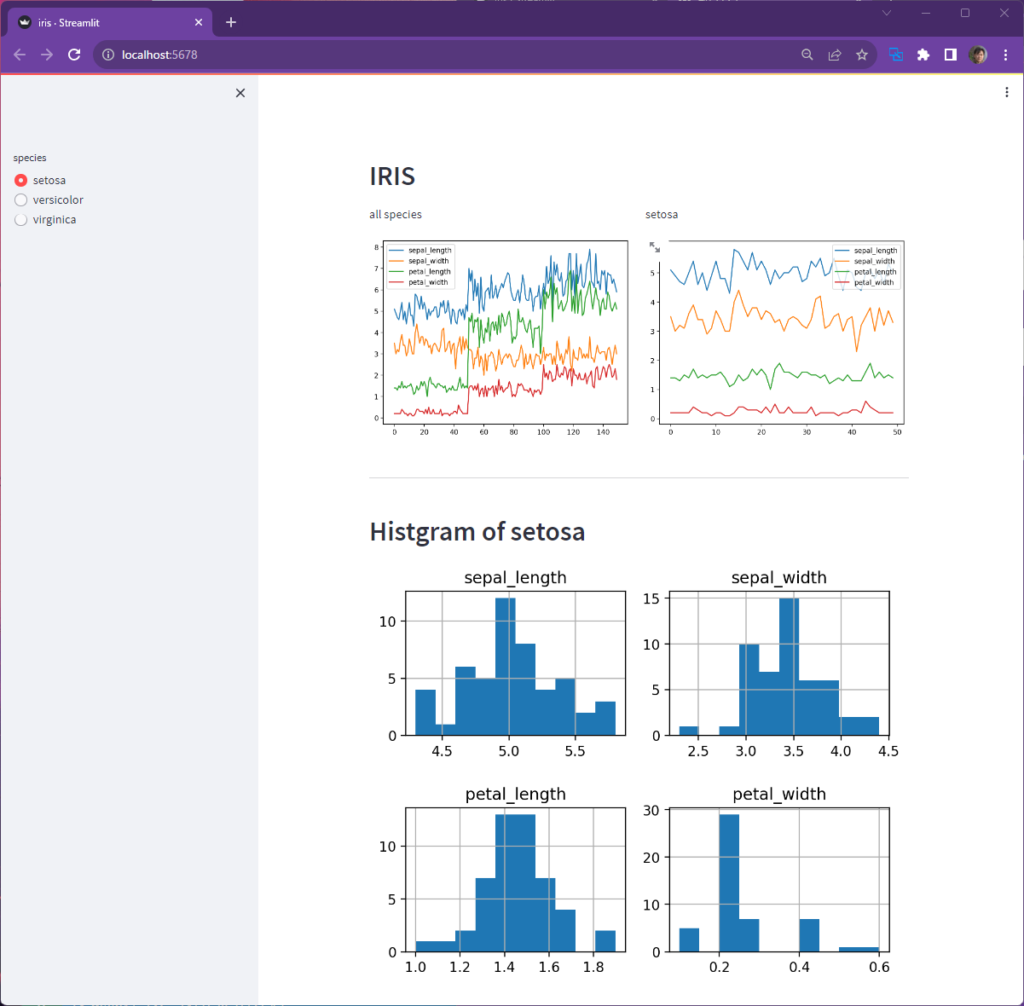Toggle the browser side panel
1024x1006 pixels.
(951, 55)
